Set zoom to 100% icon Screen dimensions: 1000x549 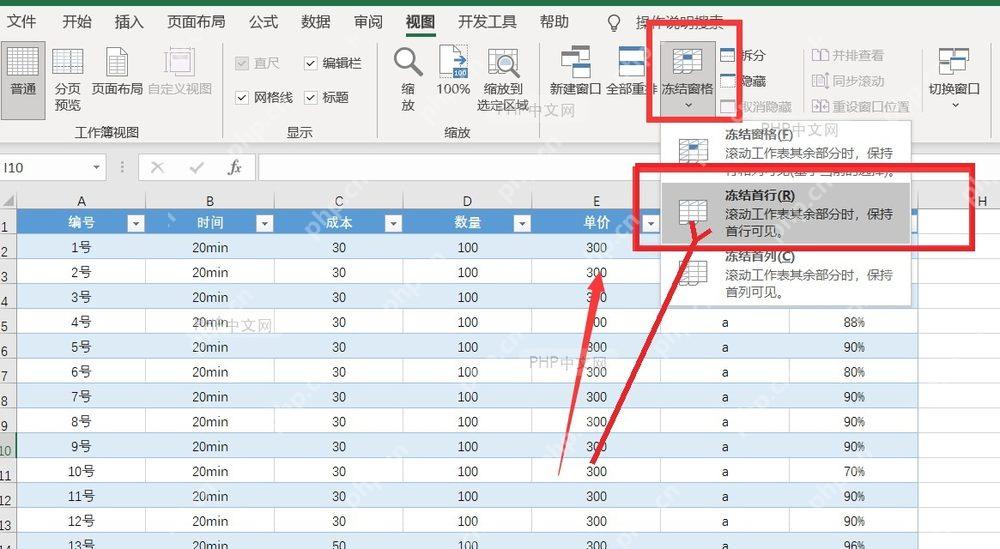[453, 62]
